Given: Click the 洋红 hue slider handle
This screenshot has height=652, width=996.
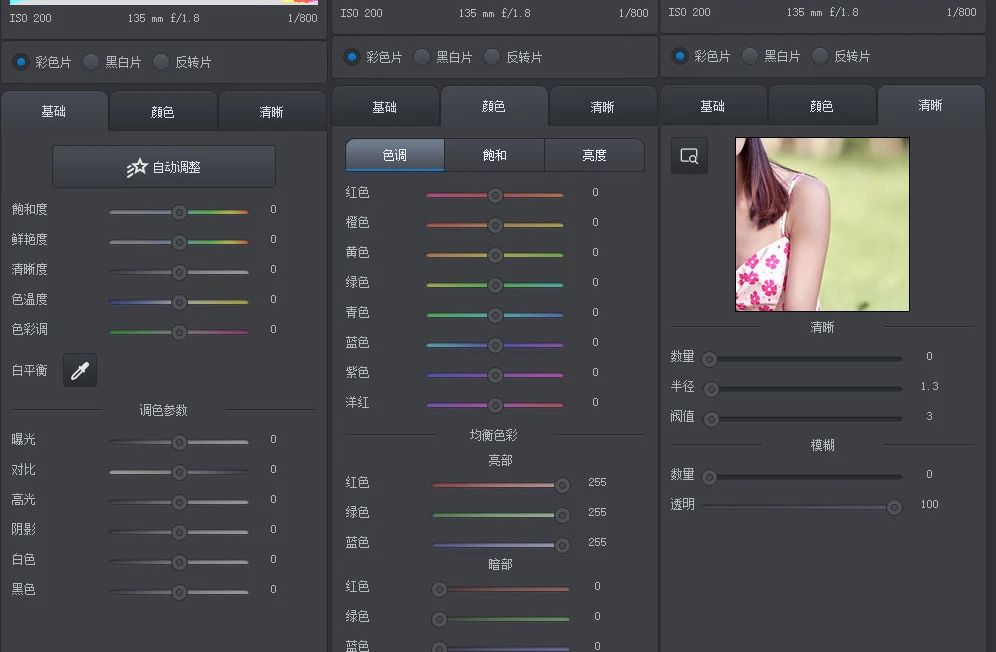Looking at the screenshot, I should tap(495, 405).
